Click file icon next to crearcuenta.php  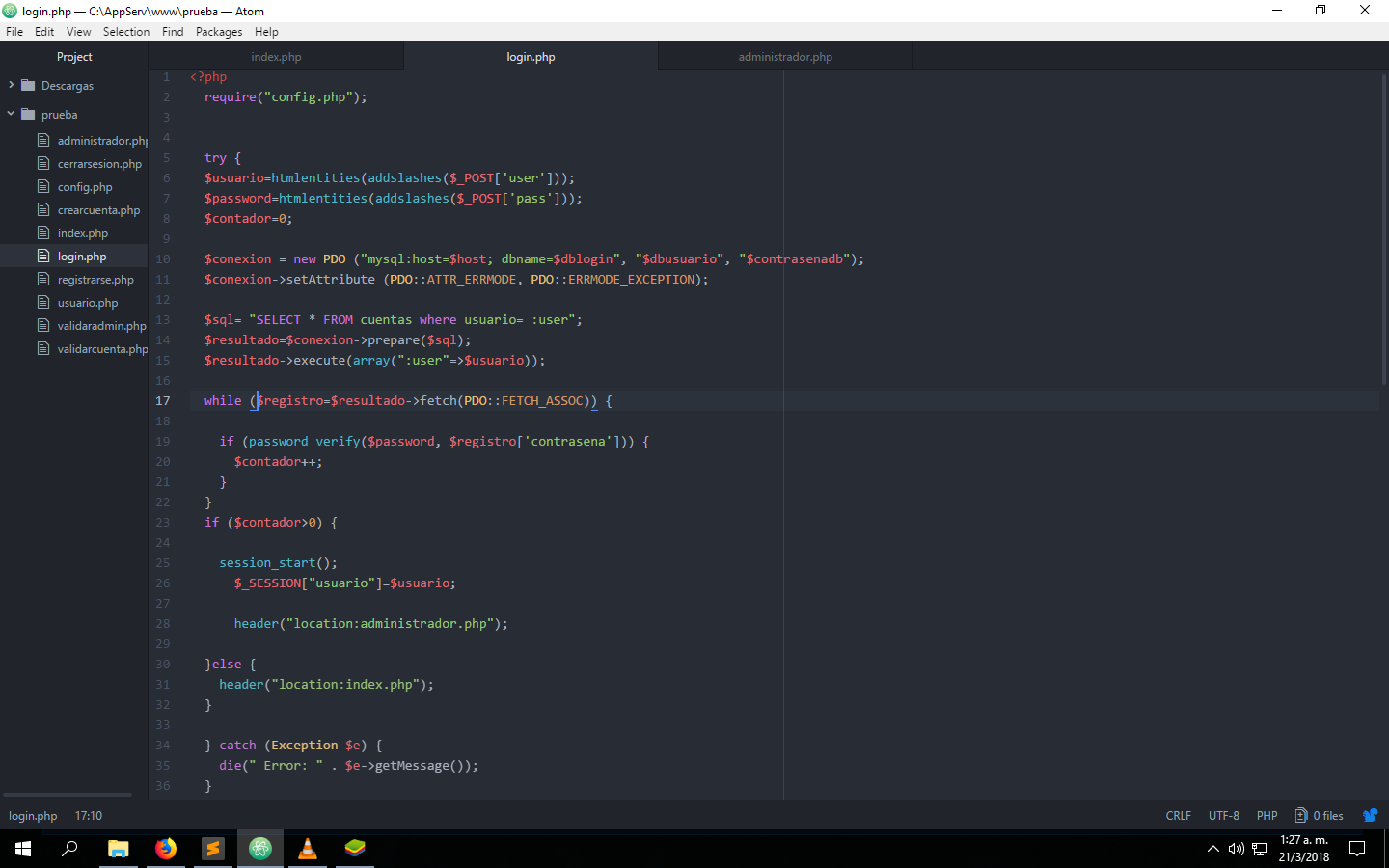[43, 209]
